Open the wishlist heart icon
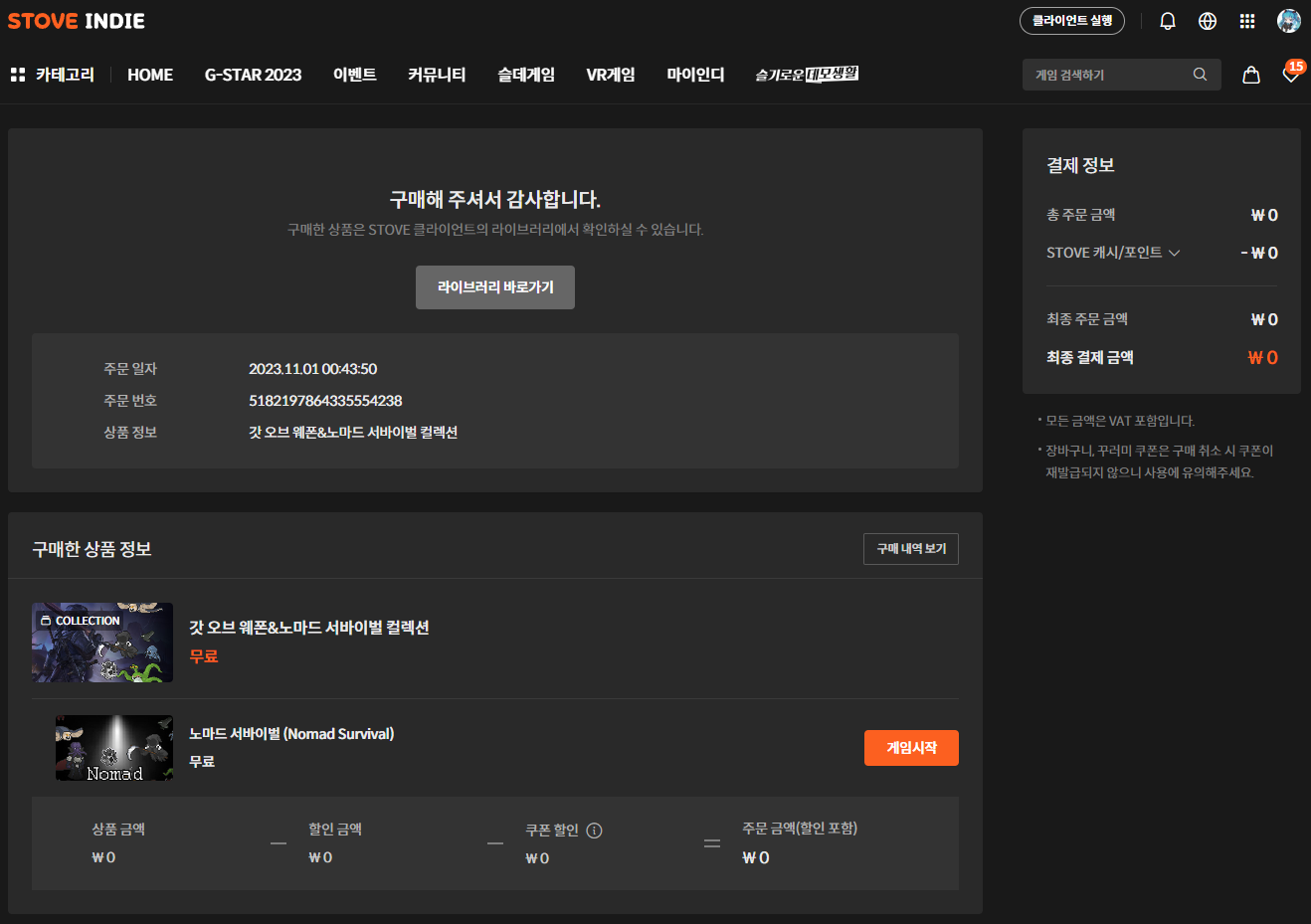This screenshot has width=1311, height=924. tap(1290, 76)
